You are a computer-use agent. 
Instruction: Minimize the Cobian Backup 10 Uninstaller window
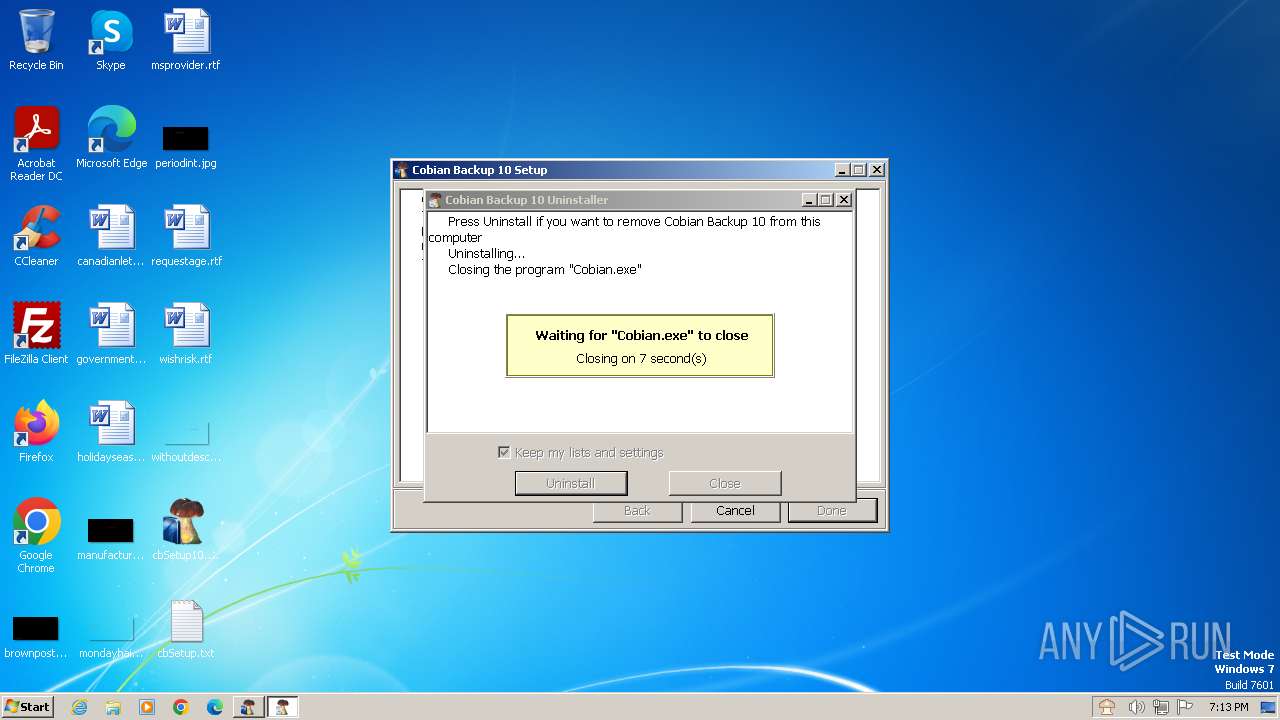point(809,200)
